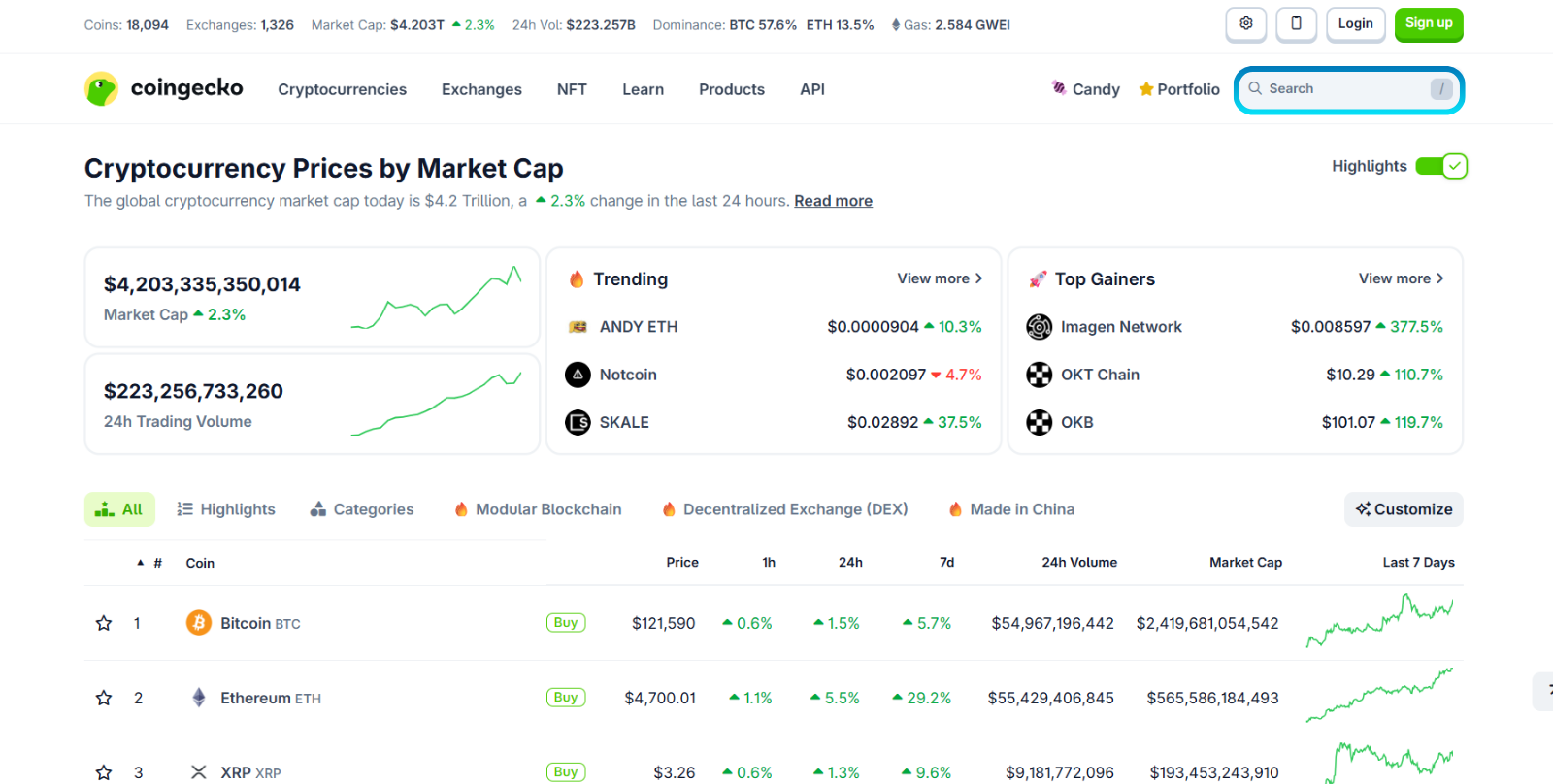Click the 24h Vol $223.257B stat

pos(574,25)
